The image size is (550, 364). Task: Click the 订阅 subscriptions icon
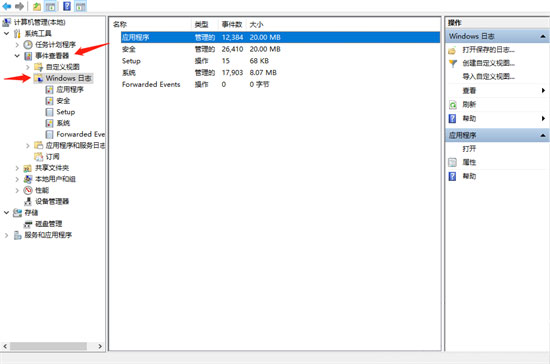tap(39, 156)
